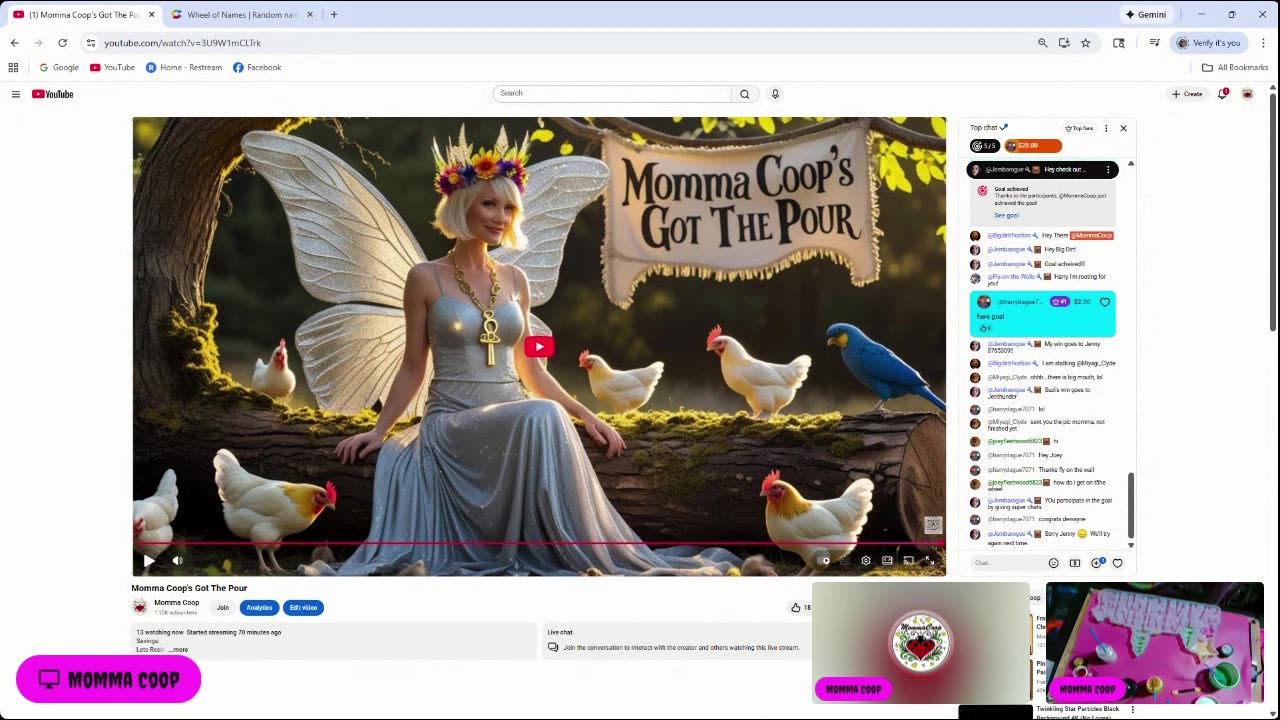Play the video with the center red button
This screenshot has width=1280, height=720.
(539, 347)
